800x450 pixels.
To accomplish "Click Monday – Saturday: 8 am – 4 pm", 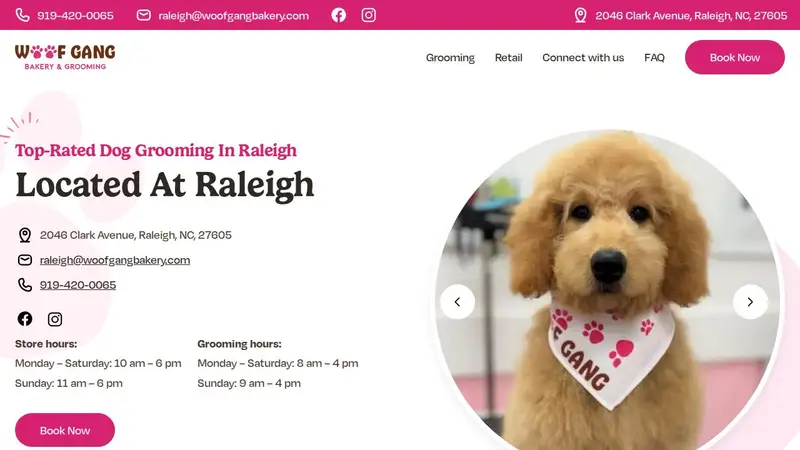I will tap(278, 363).
